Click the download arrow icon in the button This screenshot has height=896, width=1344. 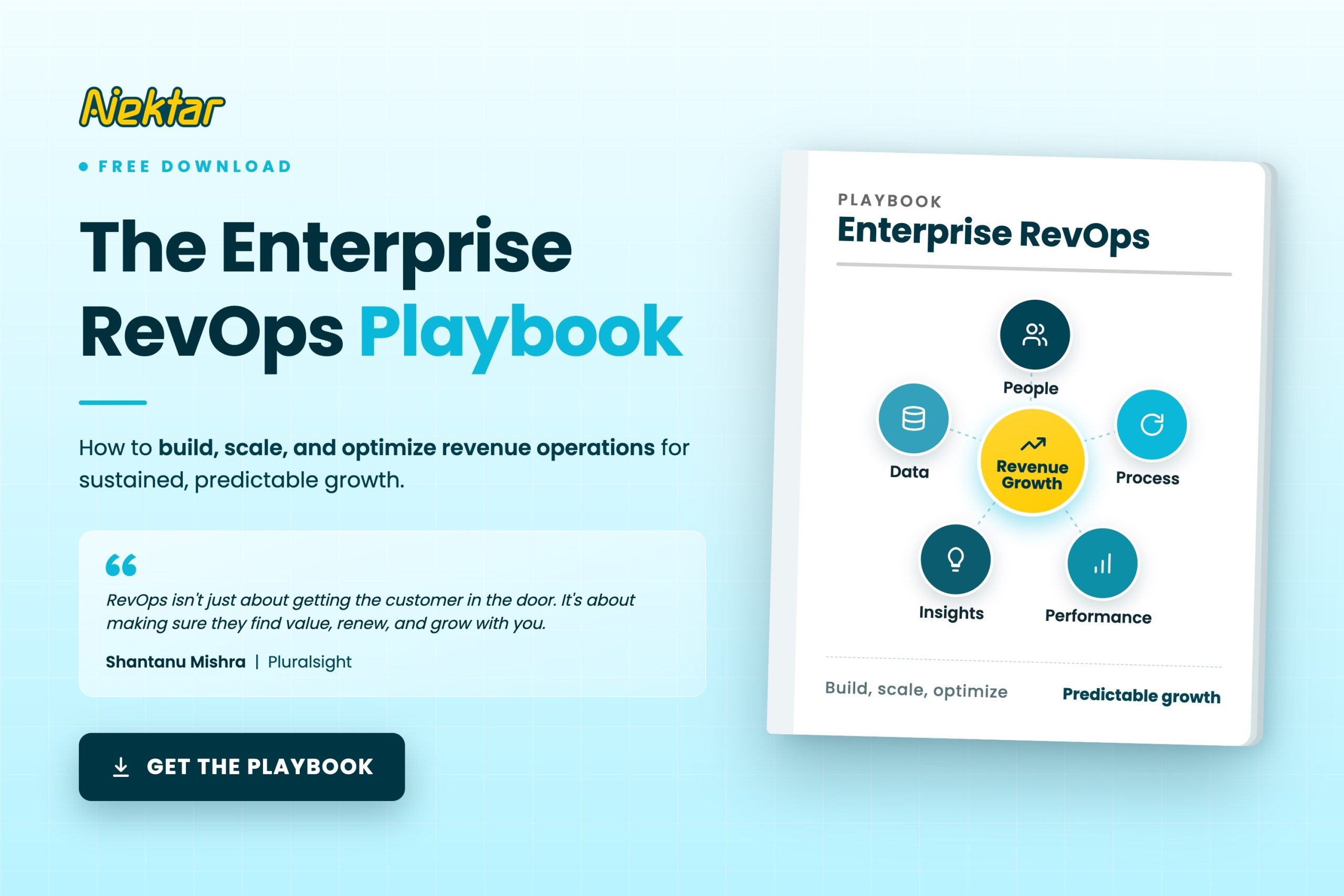(x=121, y=767)
